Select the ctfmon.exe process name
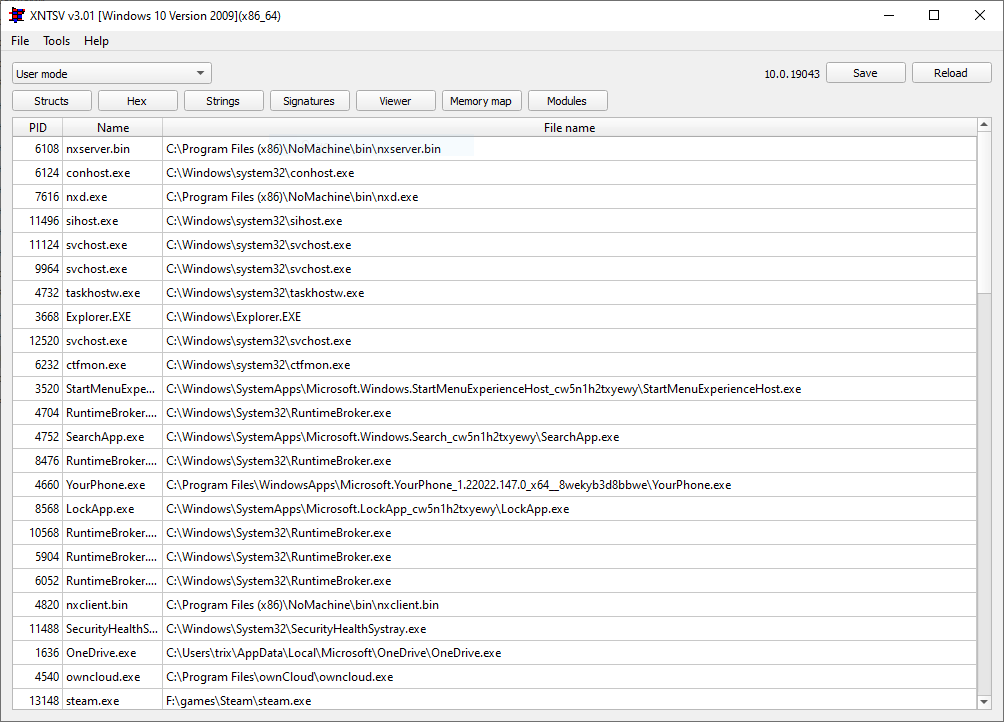This screenshot has width=1004, height=722. click(x=96, y=365)
